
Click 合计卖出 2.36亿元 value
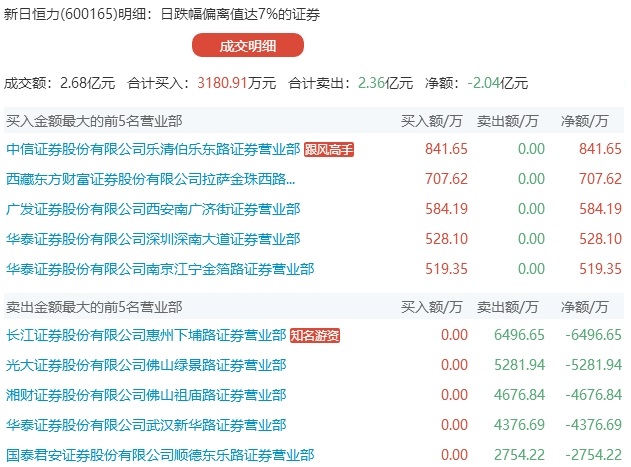[386, 83]
